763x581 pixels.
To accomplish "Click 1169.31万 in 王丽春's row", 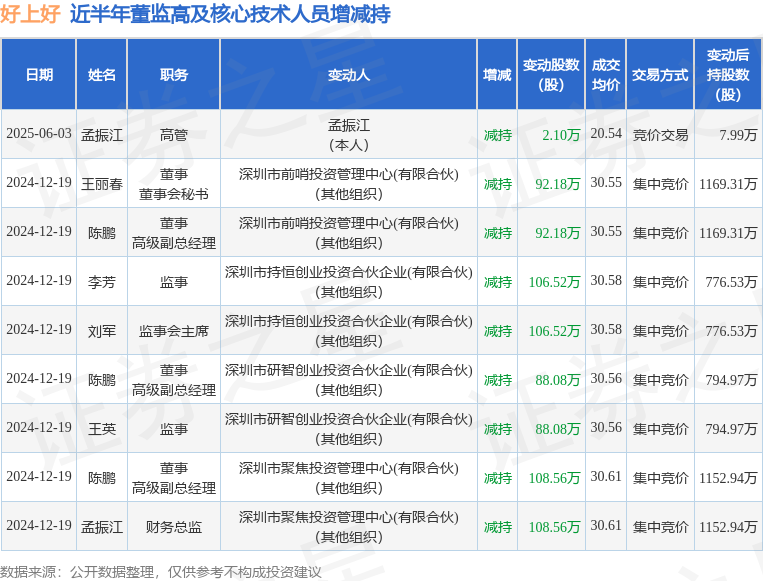I will point(728,183).
